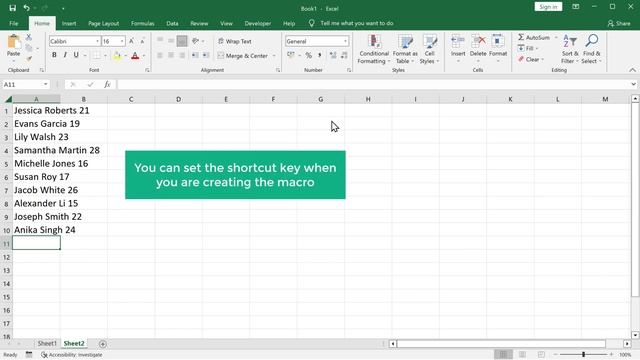Open the General number format dropdown
640x360 pixels.
(x=345, y=41)
